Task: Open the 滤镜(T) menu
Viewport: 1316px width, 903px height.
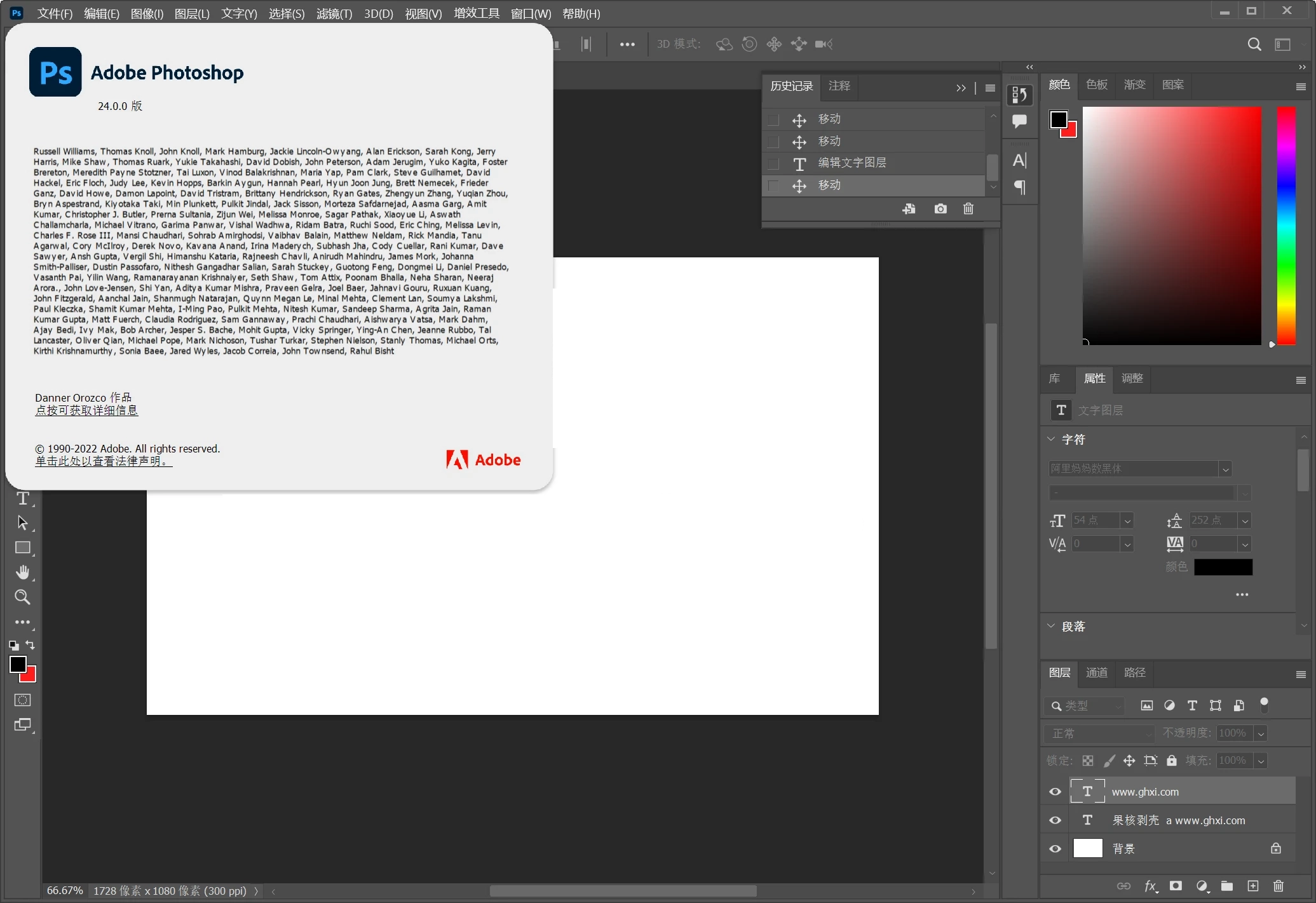Action: point(334,13)
